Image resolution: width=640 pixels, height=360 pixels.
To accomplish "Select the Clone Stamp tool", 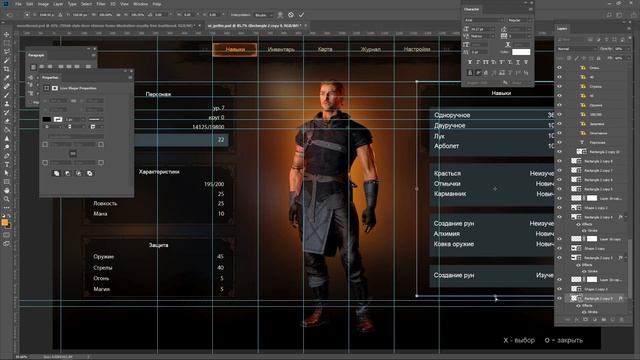I will point(7,104).
